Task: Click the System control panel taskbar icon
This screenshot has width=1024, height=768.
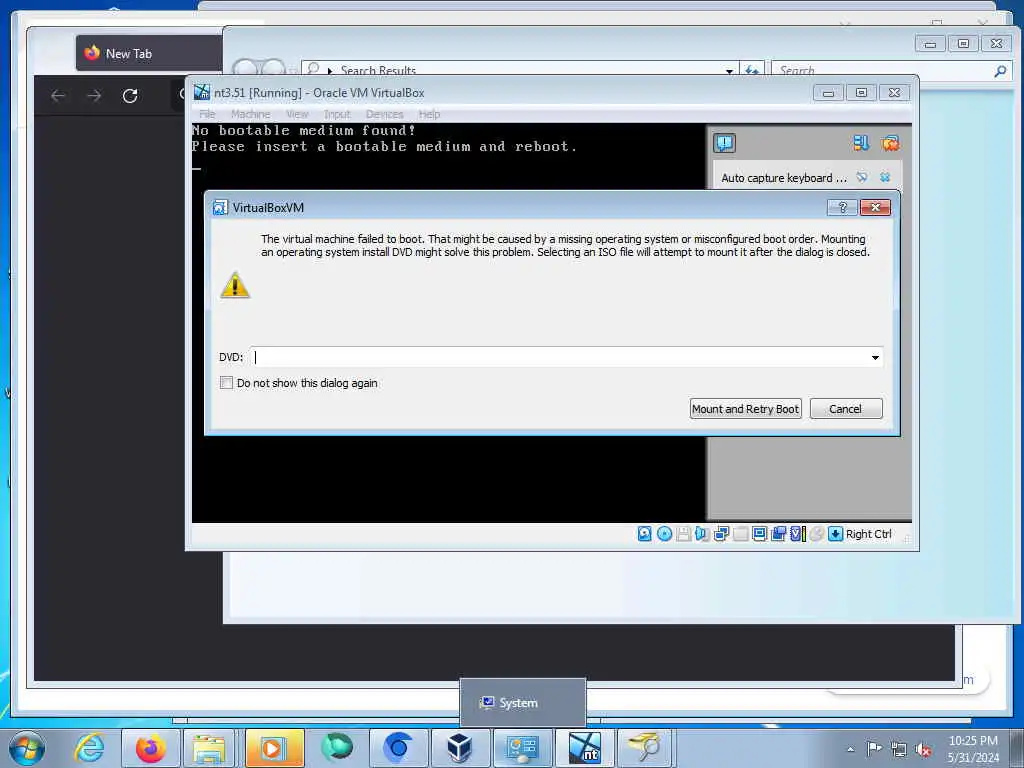Action: 522,748
